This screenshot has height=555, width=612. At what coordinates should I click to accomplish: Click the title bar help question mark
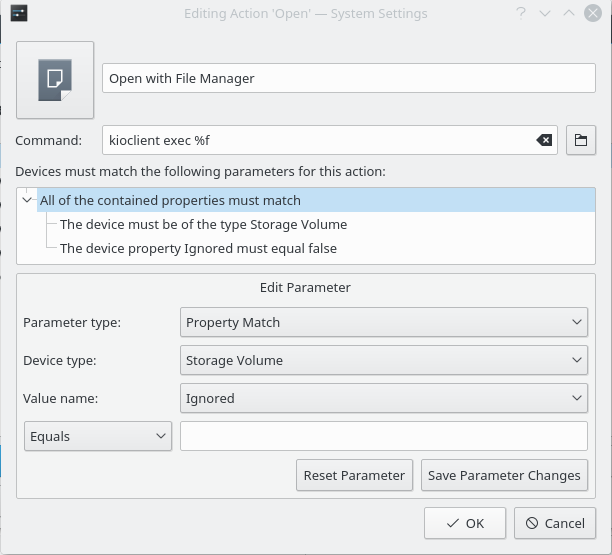[521, 14]
